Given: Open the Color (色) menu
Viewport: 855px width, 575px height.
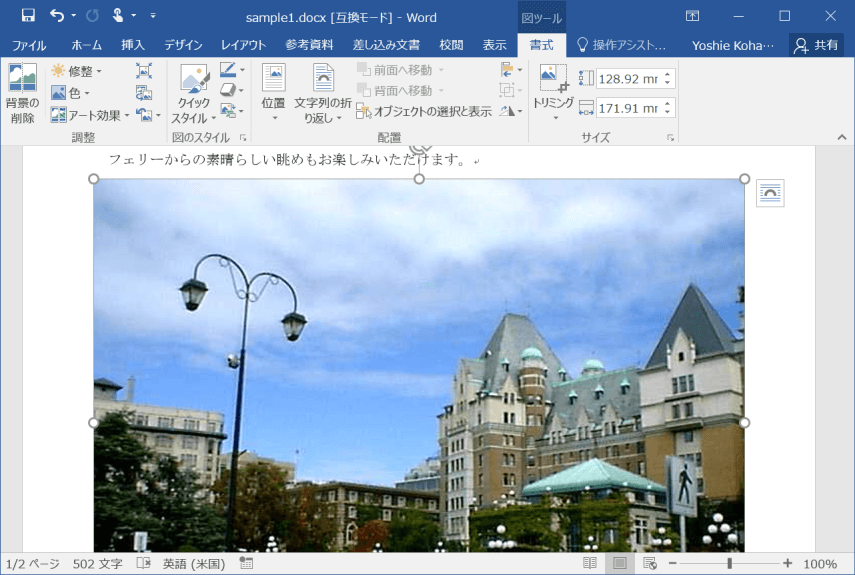Looking at the screenshot, I should [x=70, y=93].
